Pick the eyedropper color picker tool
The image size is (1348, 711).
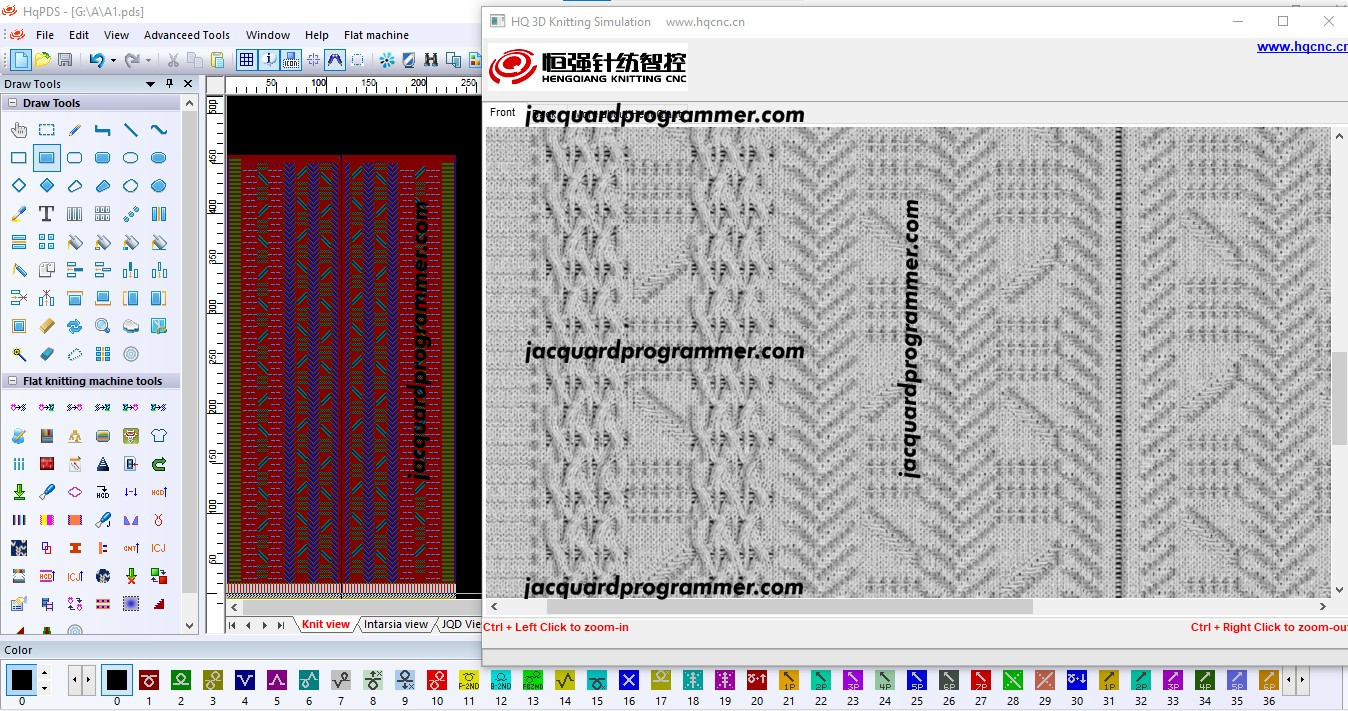tap(19, 214)
